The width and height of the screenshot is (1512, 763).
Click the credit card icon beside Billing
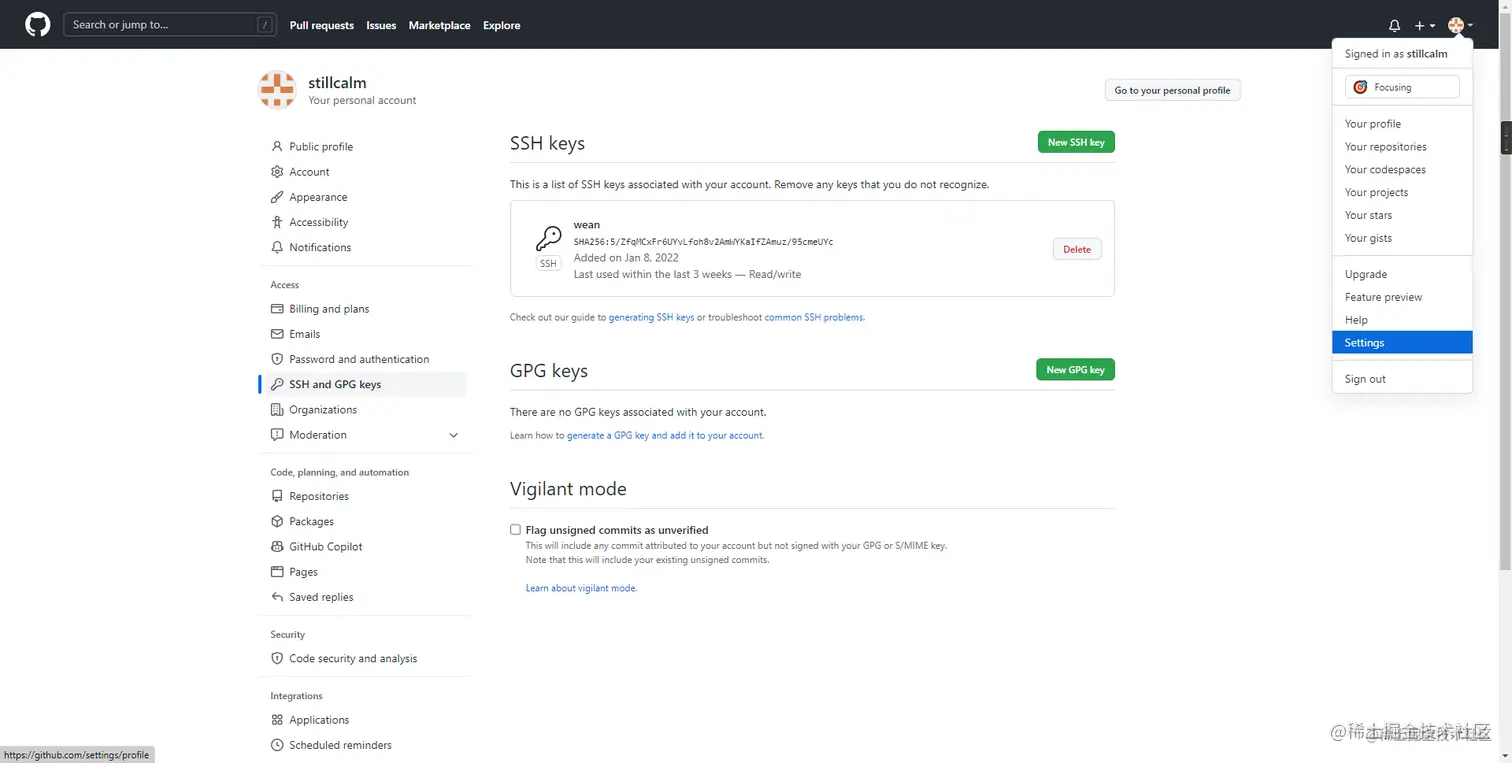pos(277,309)
